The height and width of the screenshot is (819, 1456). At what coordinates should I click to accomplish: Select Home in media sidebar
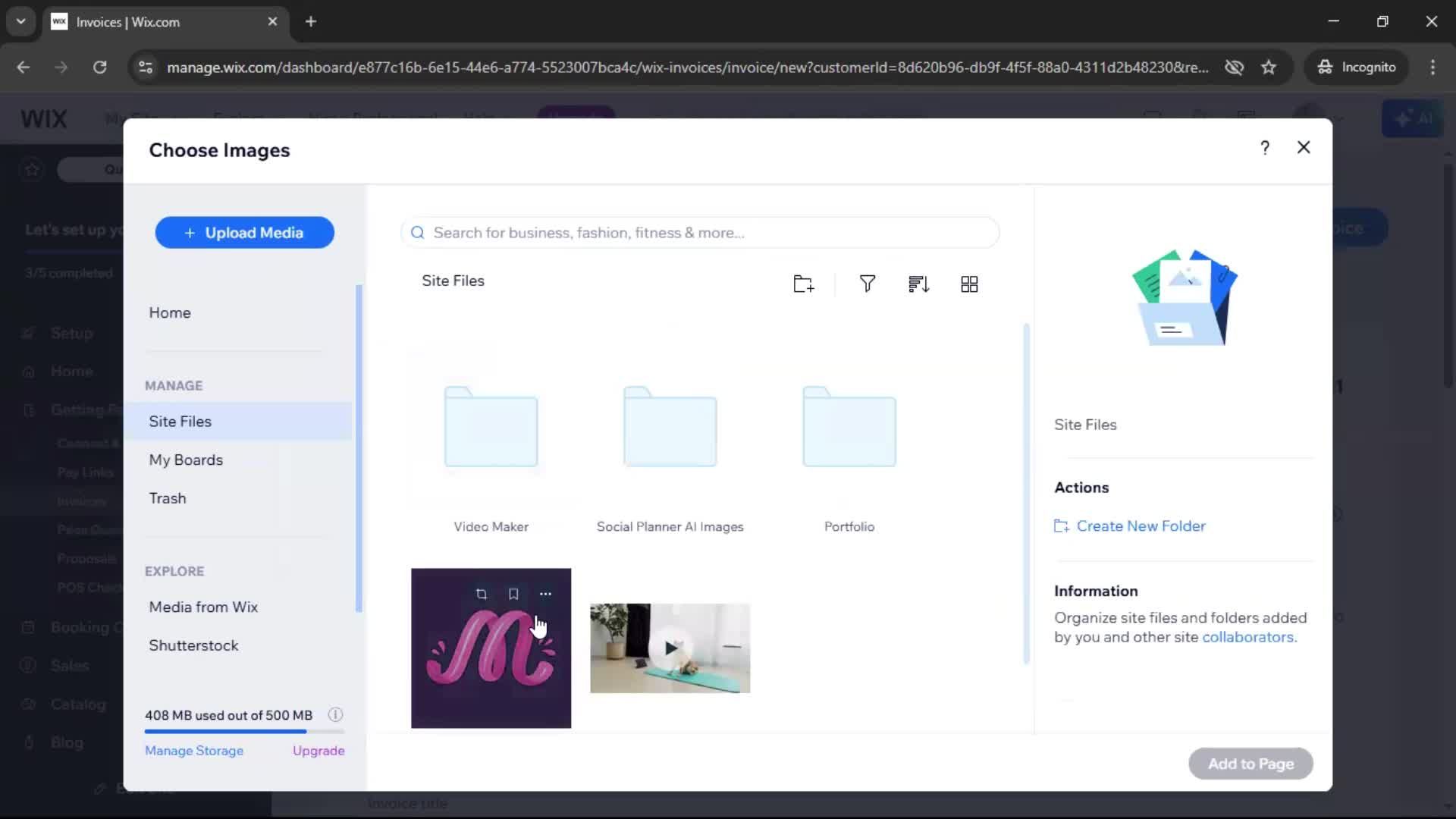pyautogui.click(x=170, y=313)
